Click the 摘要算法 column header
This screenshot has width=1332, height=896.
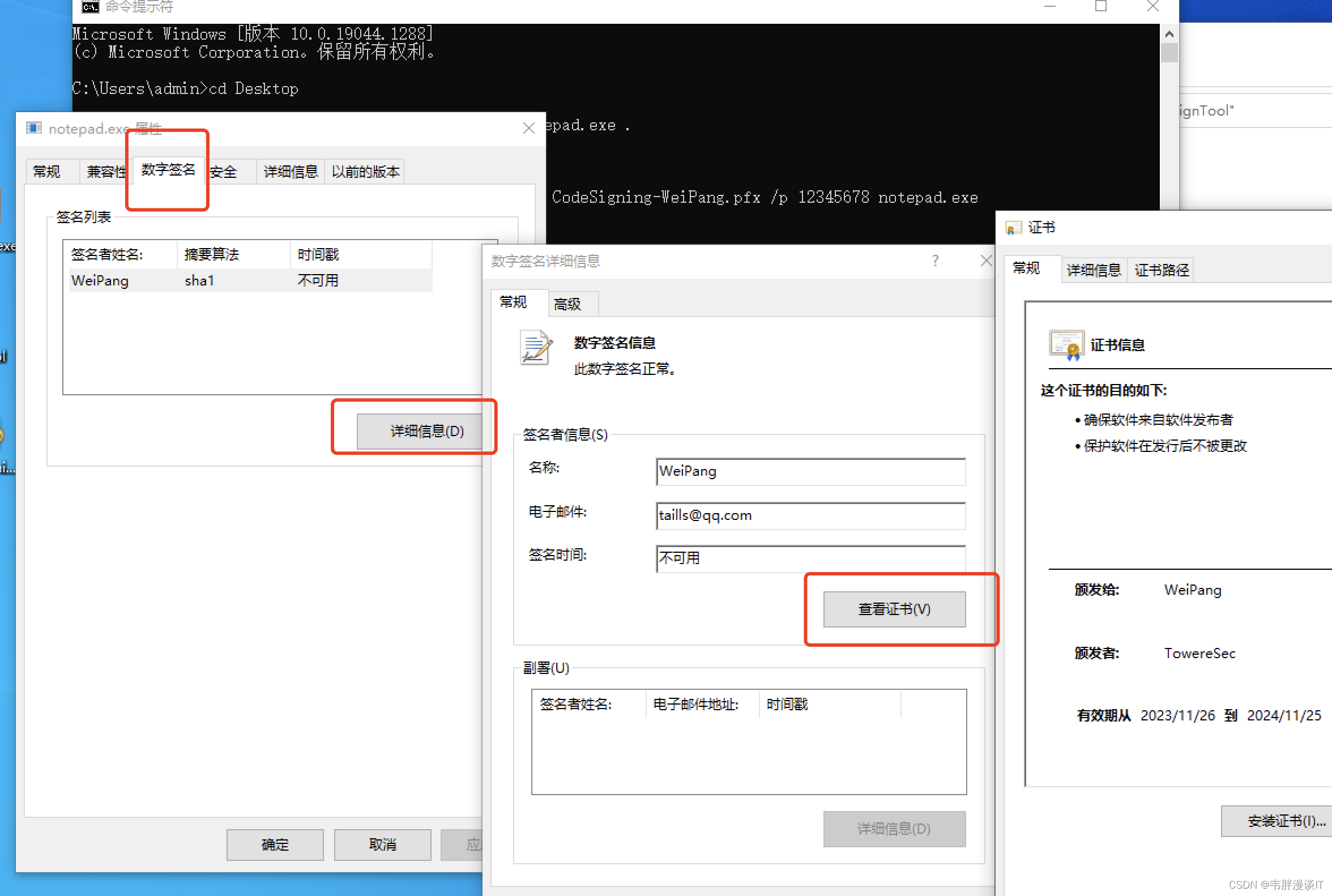click(234, 254)
